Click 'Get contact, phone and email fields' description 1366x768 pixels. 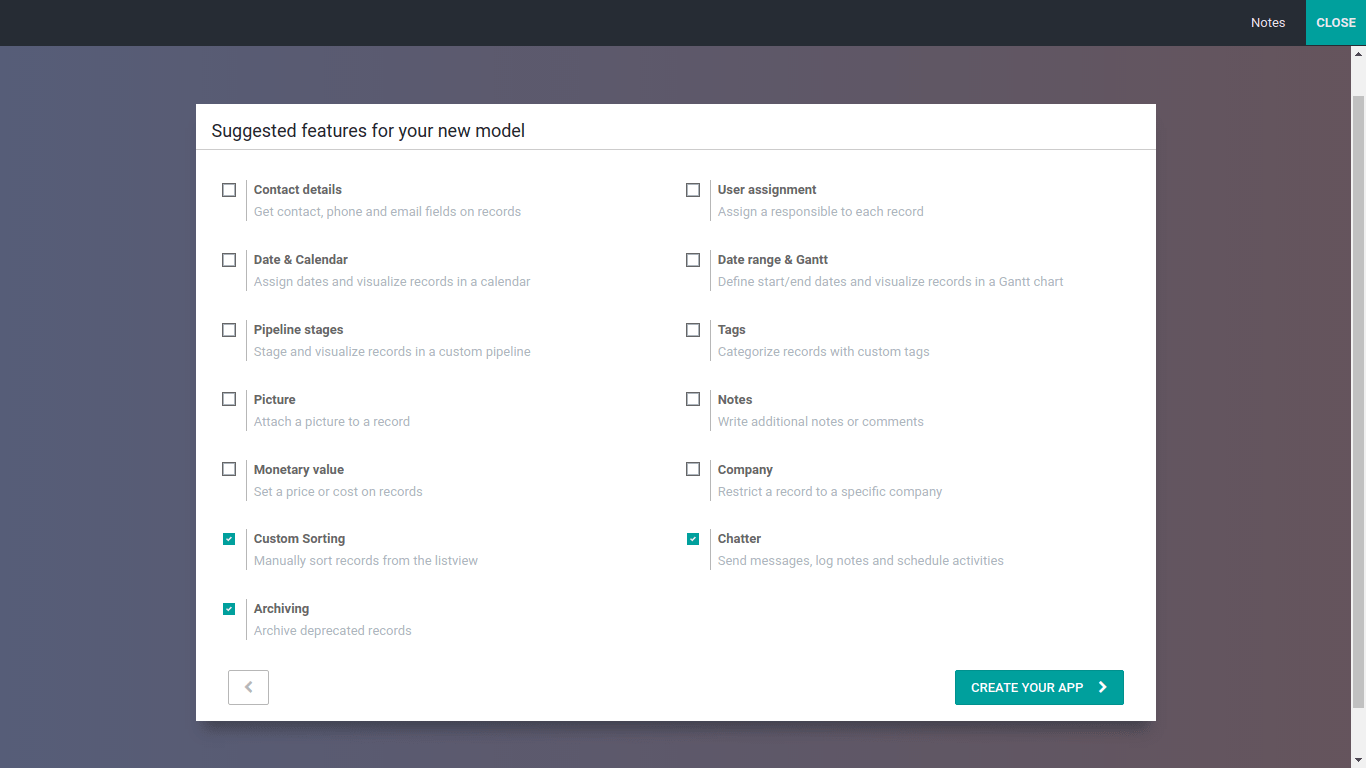coord(387,212)
